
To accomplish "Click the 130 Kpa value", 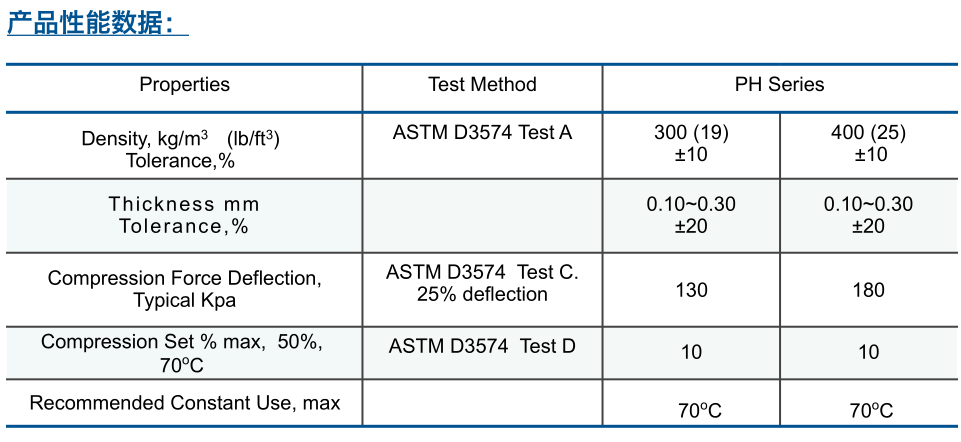I will coord(691,289).
